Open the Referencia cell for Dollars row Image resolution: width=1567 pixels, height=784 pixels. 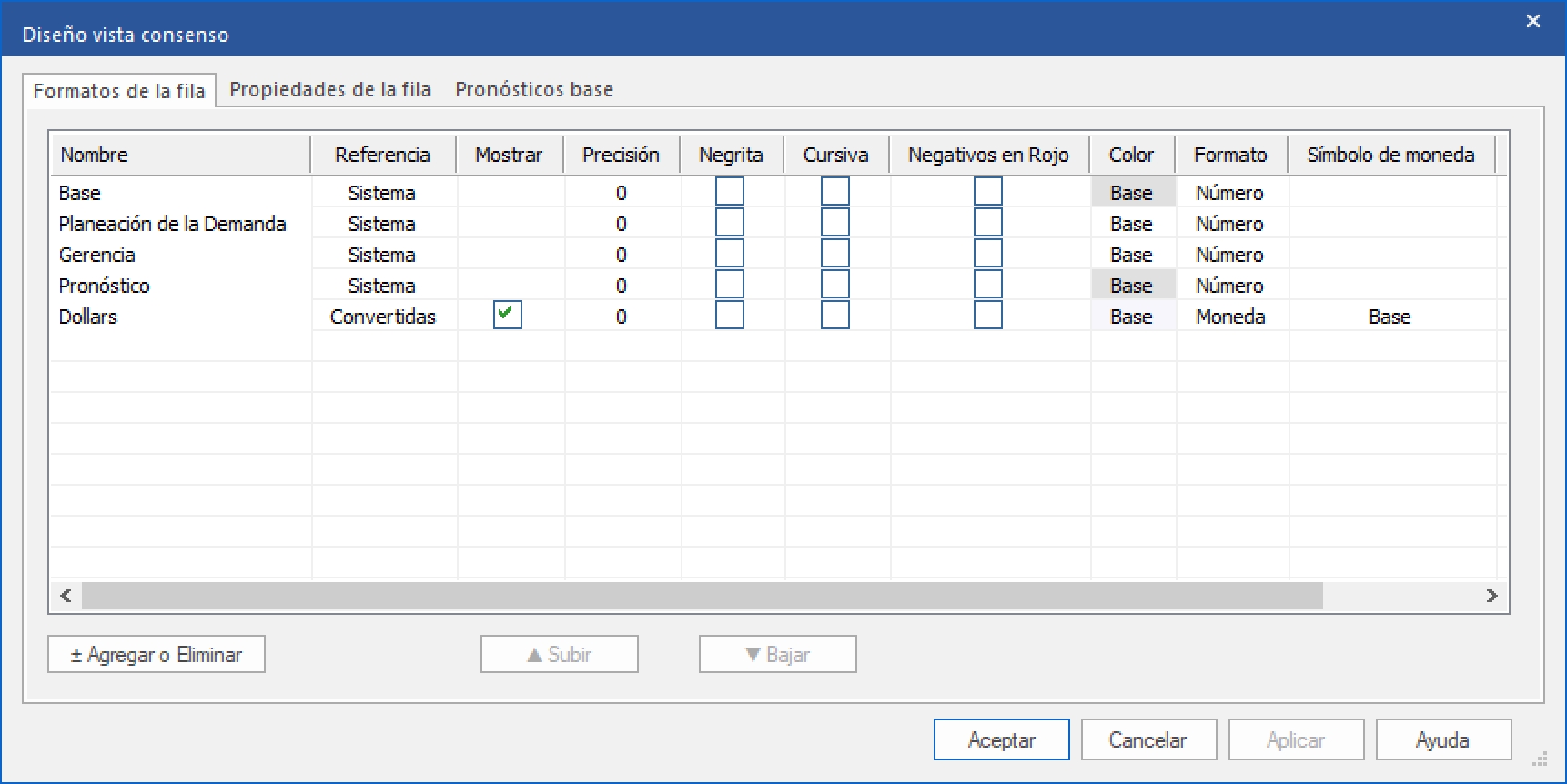383,317
